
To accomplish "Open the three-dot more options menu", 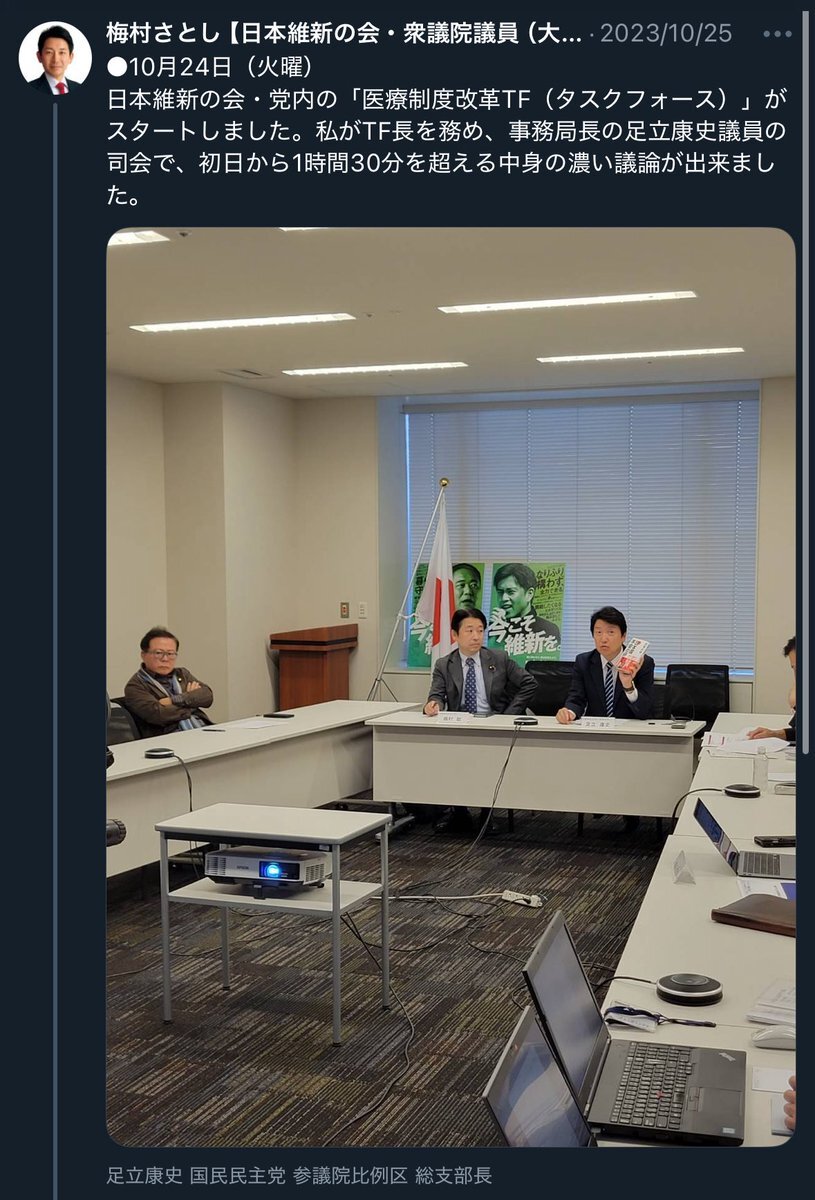I will point(777,34).
